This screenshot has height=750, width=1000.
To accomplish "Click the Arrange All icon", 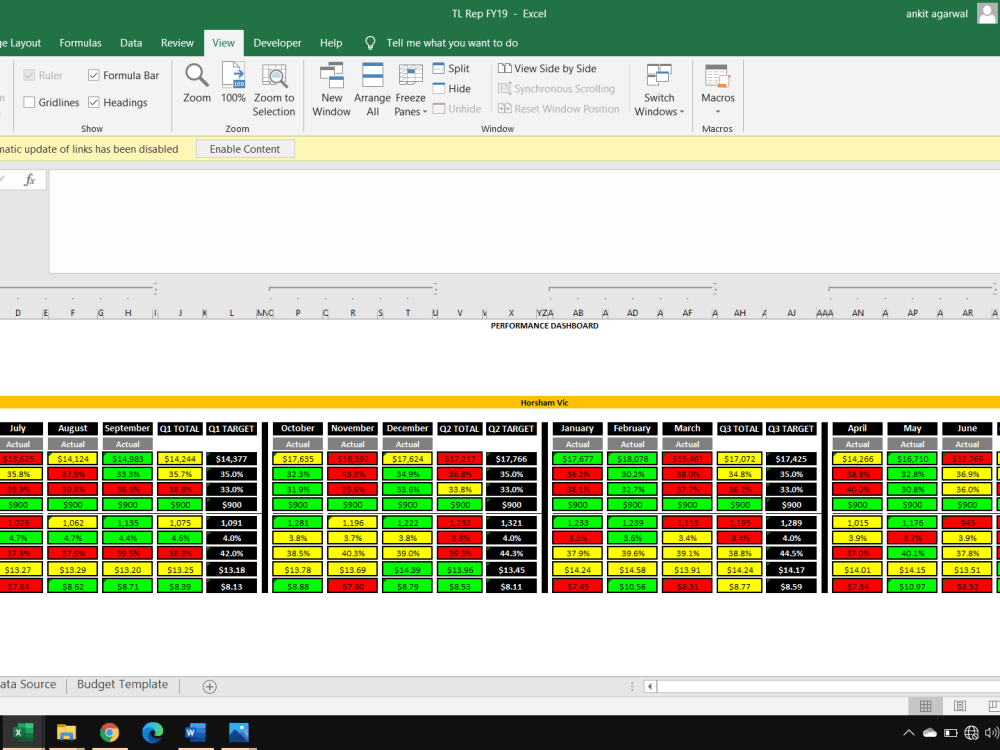I will [x=371, y=88].
